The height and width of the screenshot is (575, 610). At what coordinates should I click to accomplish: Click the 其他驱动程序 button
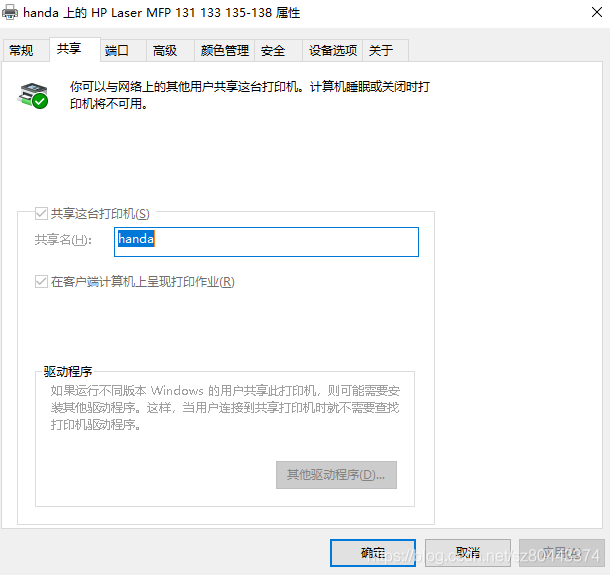click(x=337, y=475)
